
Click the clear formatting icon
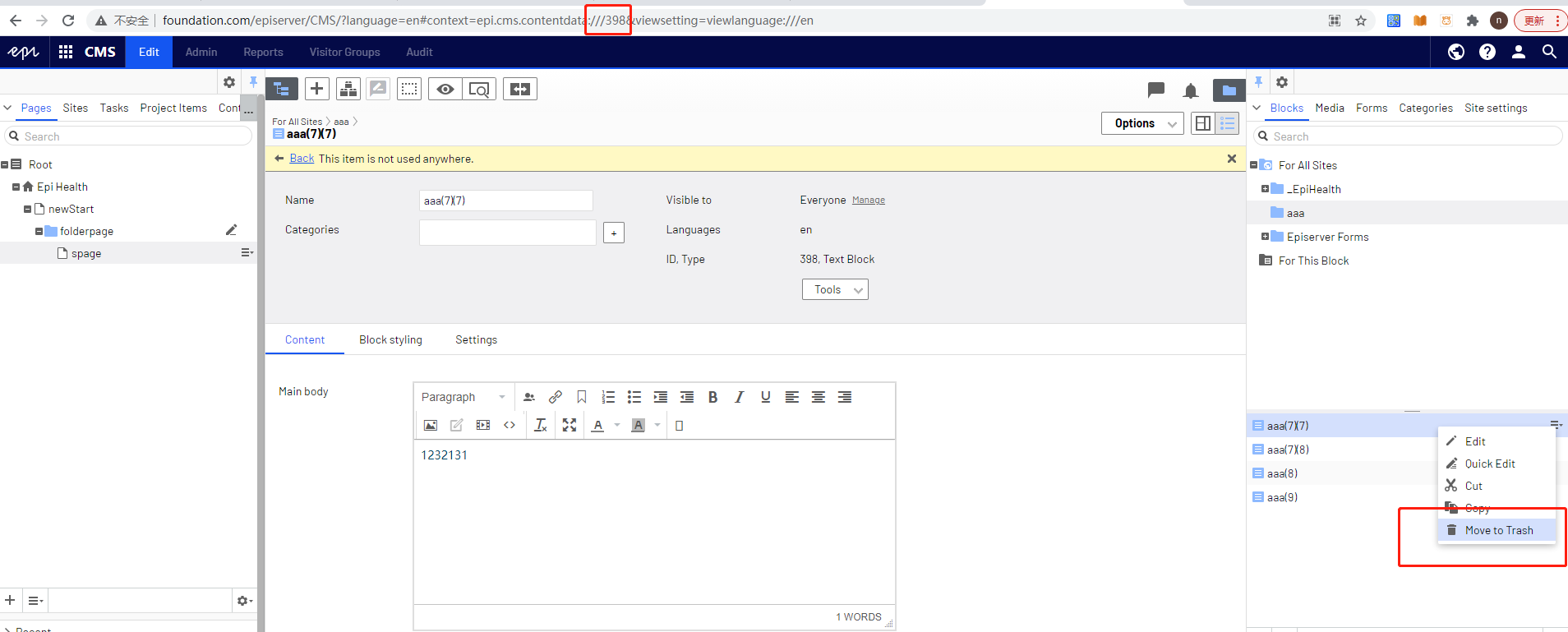(540, 425)
